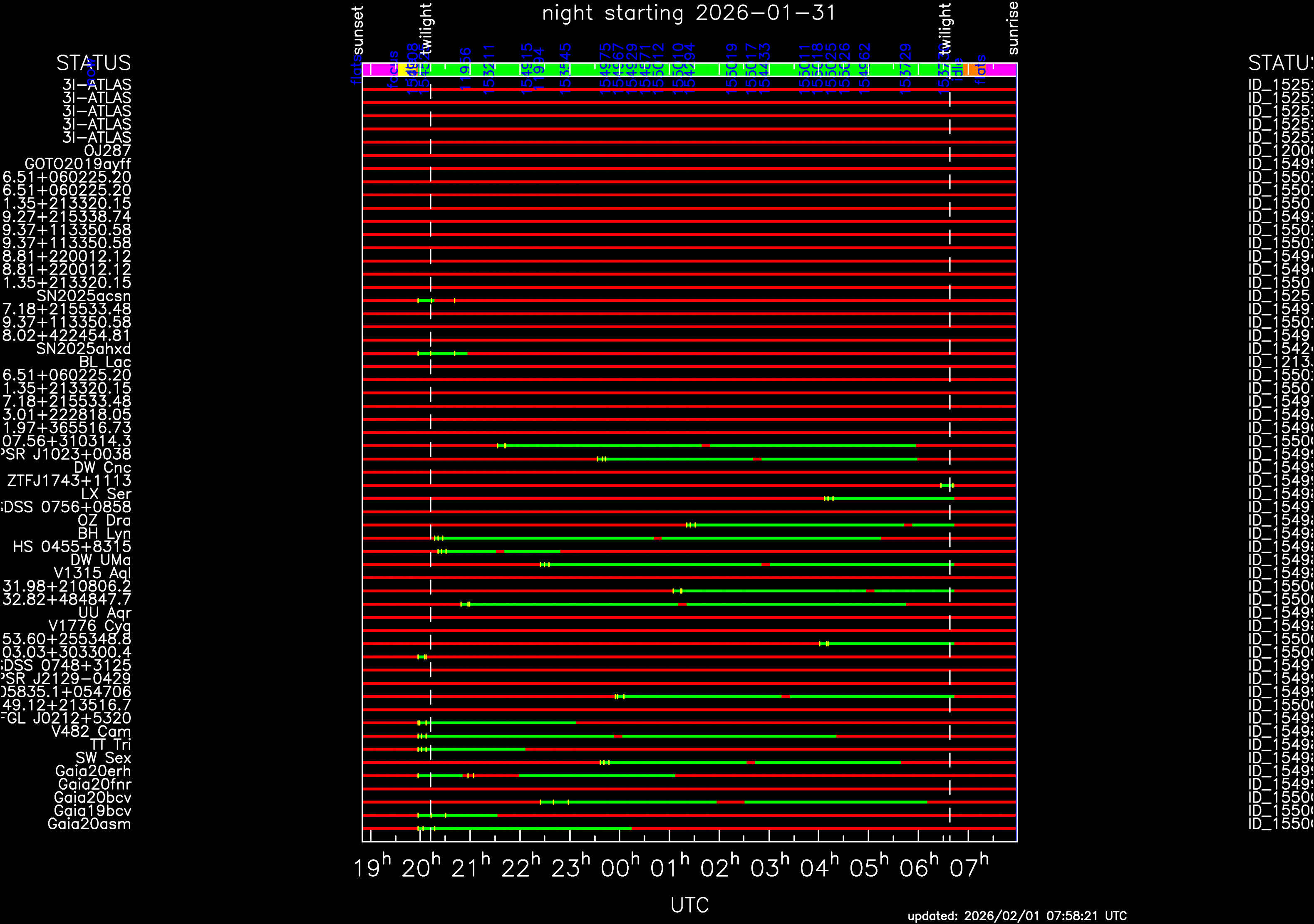This screenshot has width=1314, height=924.
Task: Click the Gaia20asm target label
Action: (x=89, y=824)
